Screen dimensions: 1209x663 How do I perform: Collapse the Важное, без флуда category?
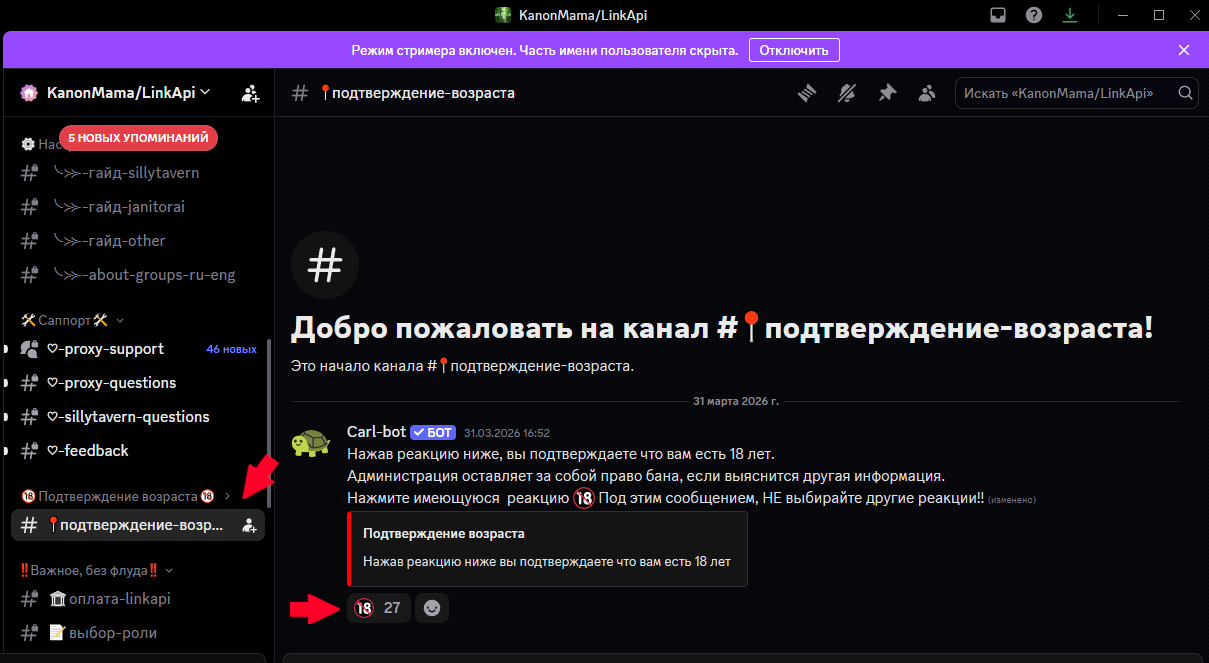coord(96,570)
